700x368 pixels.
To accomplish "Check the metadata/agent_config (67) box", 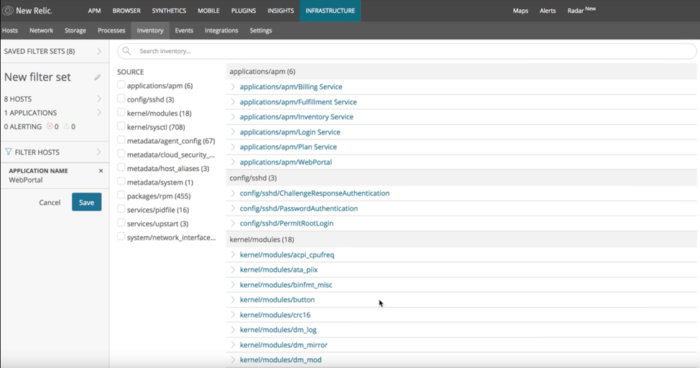I will [121, 140].
